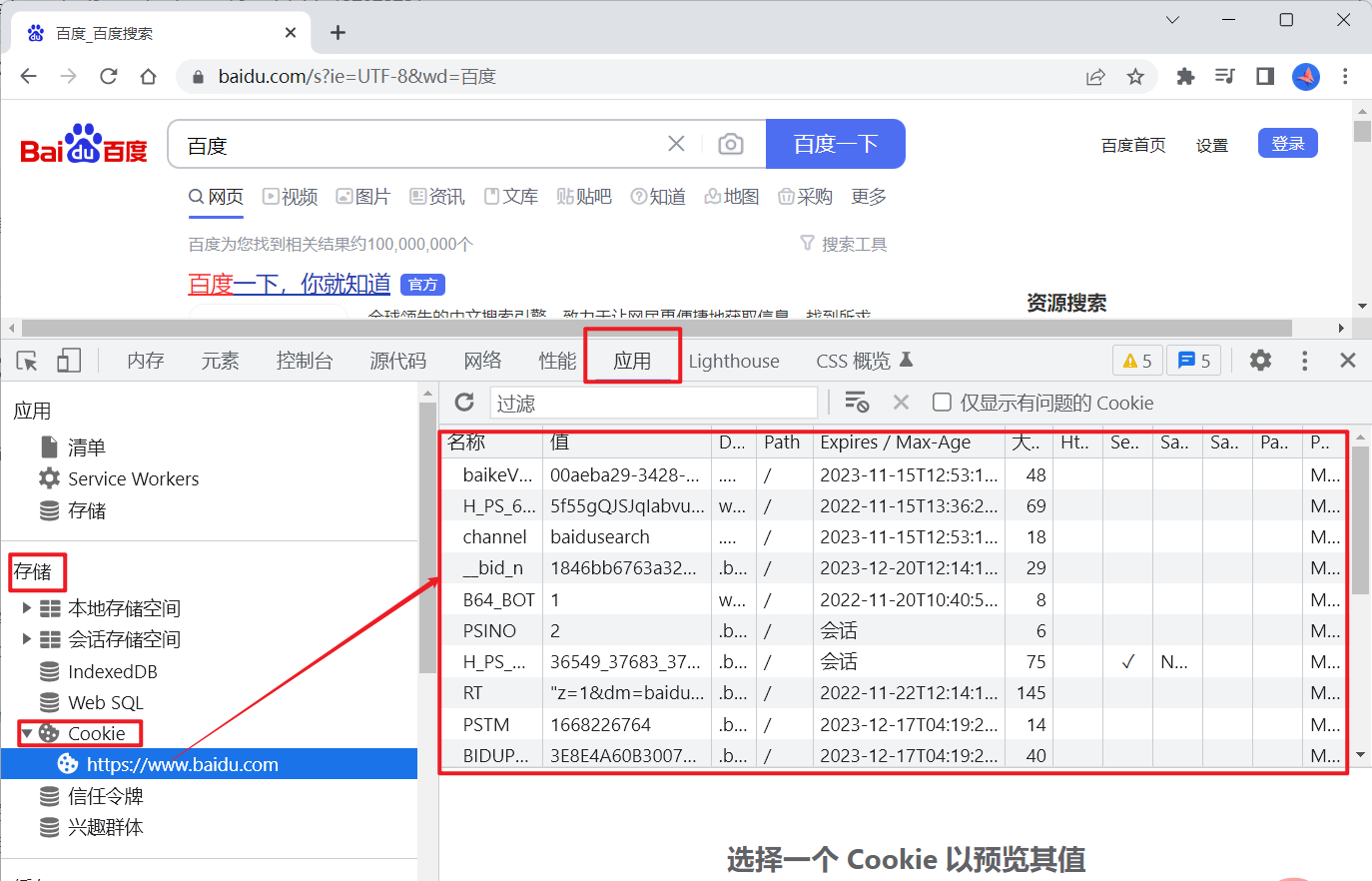The height and width of the screenshot is (881, 1372).
Task: Open the browser profile avatar
Action: pos(1306,77)
